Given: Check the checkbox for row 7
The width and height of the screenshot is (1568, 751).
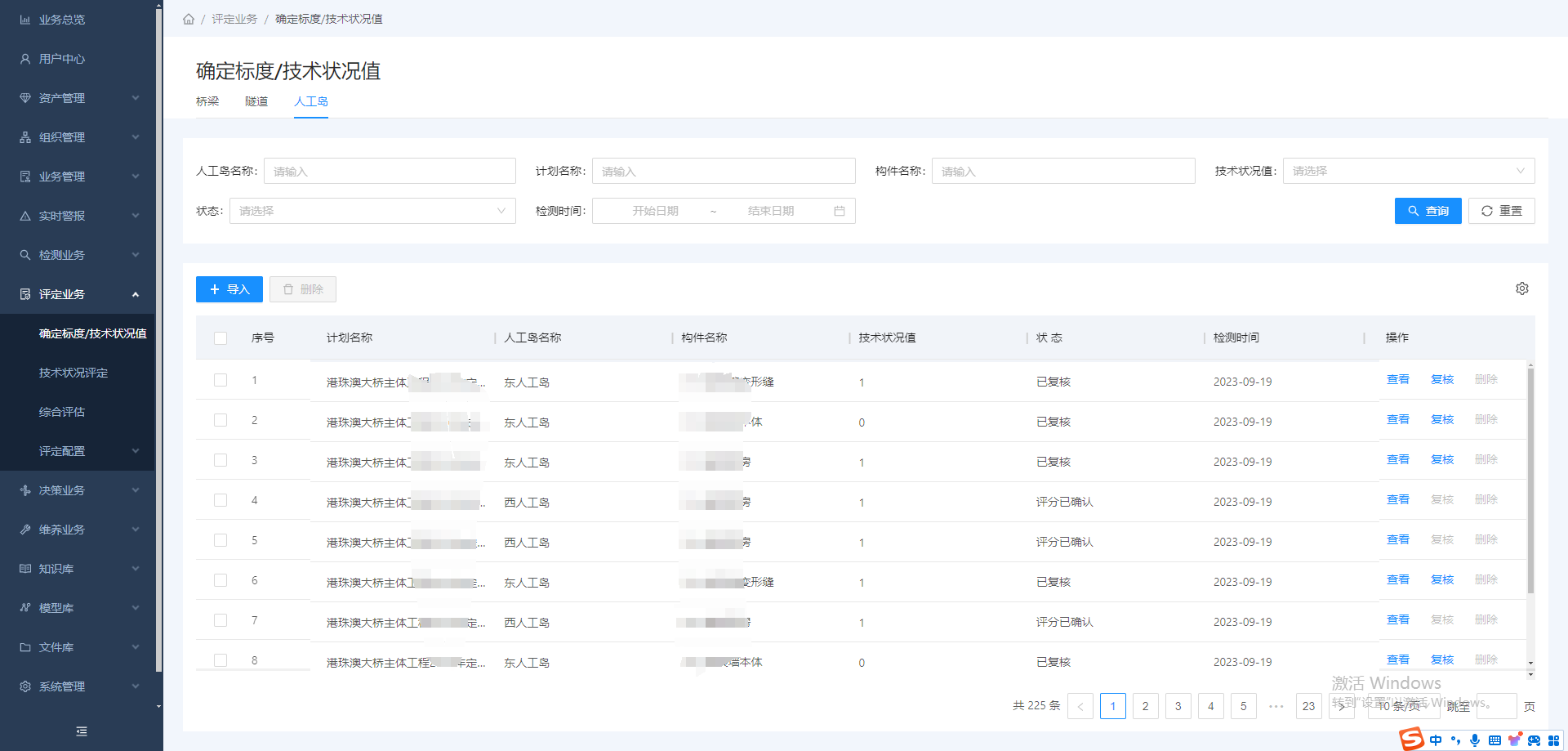Looking at the screenshot, I should coord(220,620).
